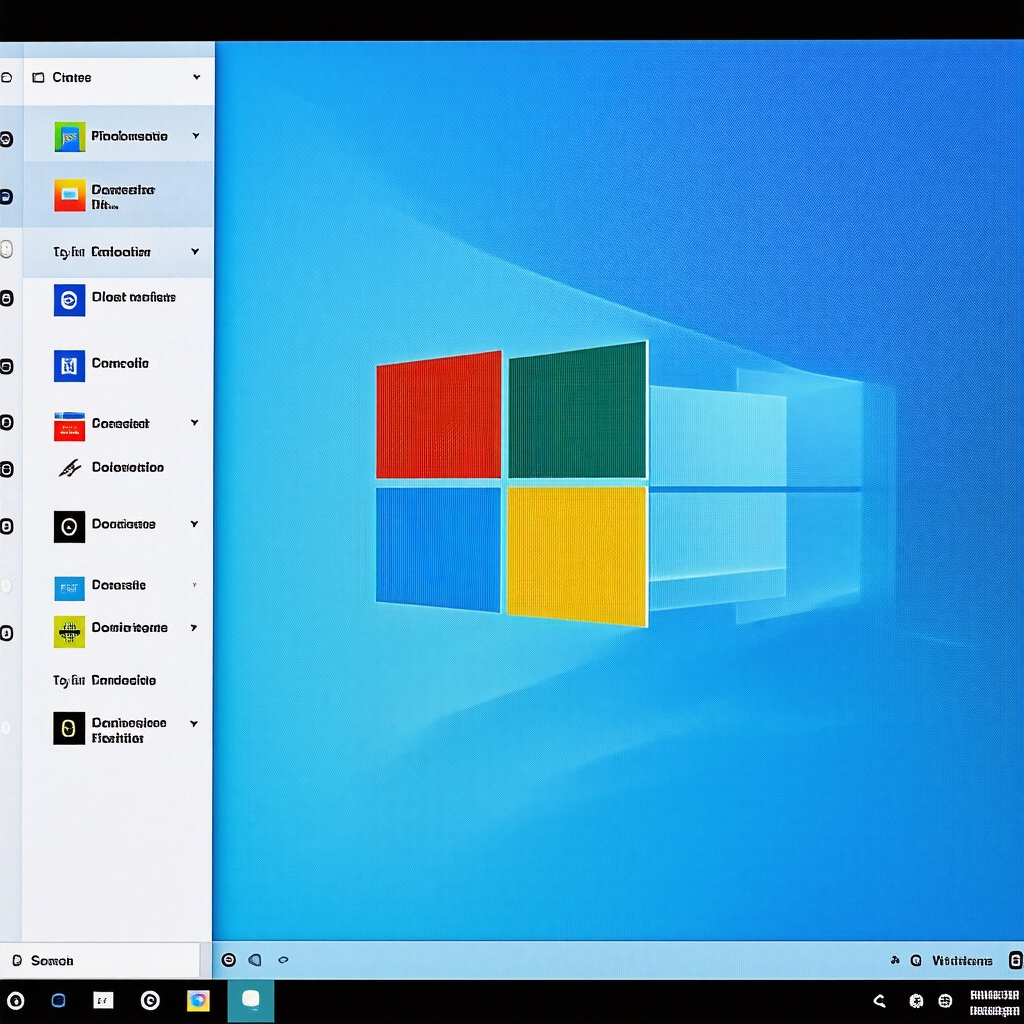The width and height of the screenshot is (1024, 1024).
Task: Open the blue app icon beside Comeolie
Action: (69, 366)
